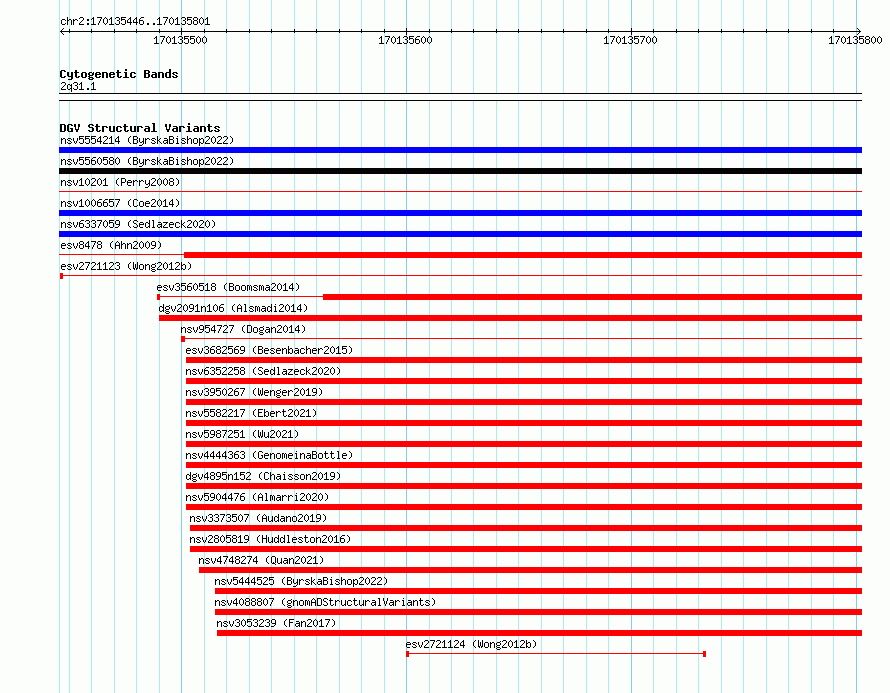Click the ruler's left arrow end
Screen dimensions: 890x693
pyautogui.click(x=63, y=32)
